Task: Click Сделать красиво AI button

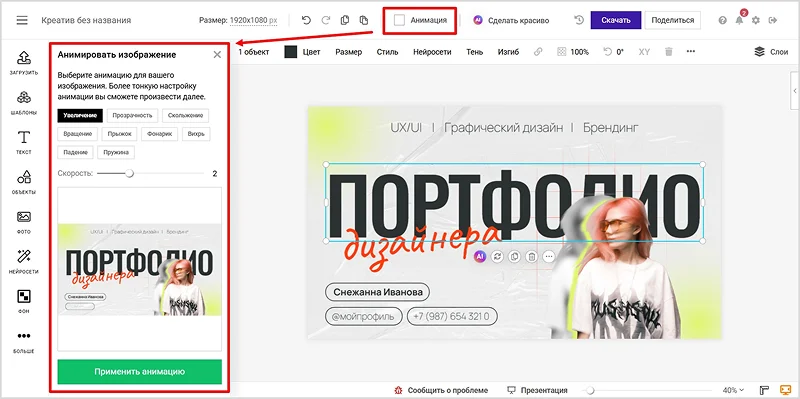Action: point(511,20)
